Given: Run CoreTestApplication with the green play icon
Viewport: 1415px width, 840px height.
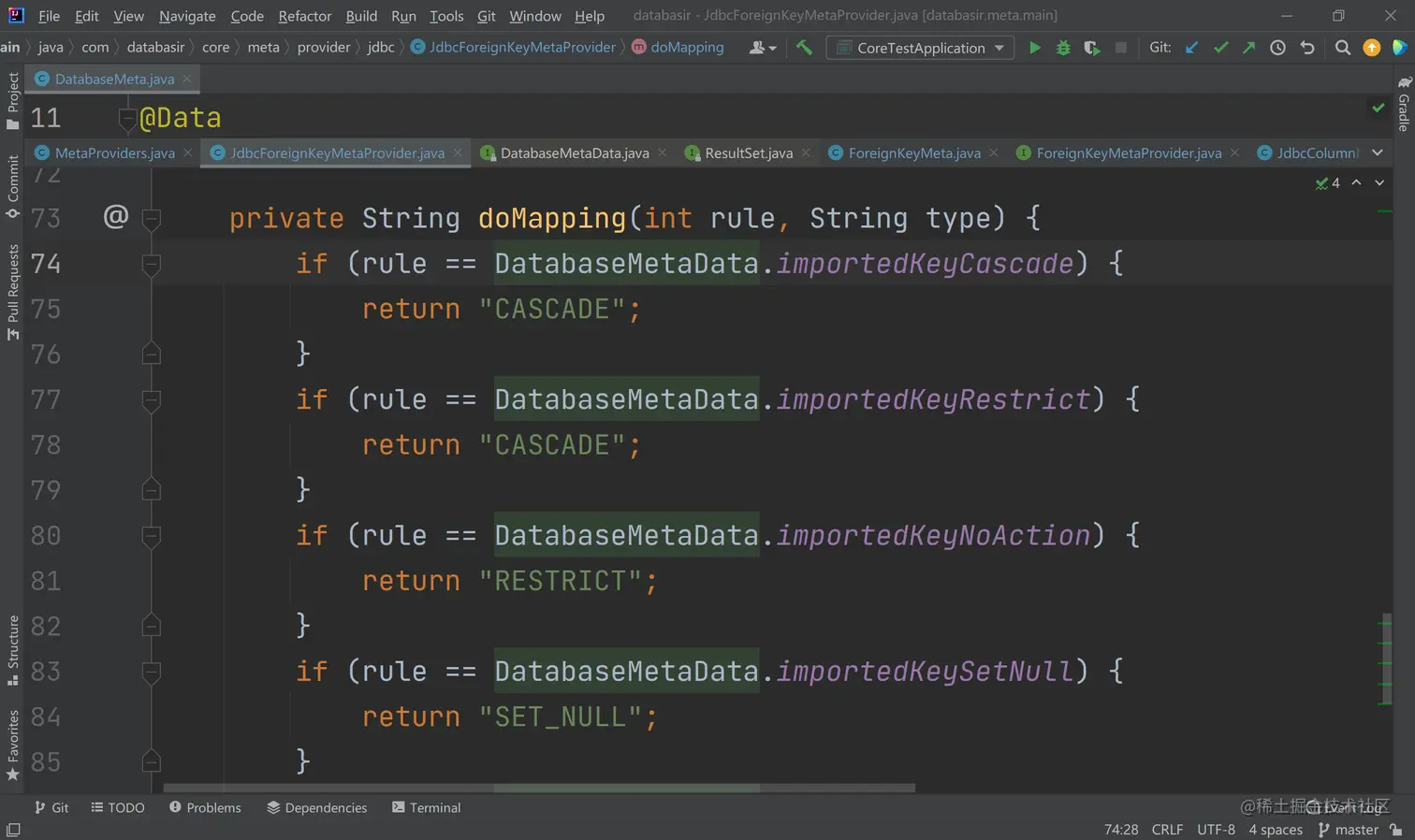Looking at the screenshot, I should tap(1034, 48).
